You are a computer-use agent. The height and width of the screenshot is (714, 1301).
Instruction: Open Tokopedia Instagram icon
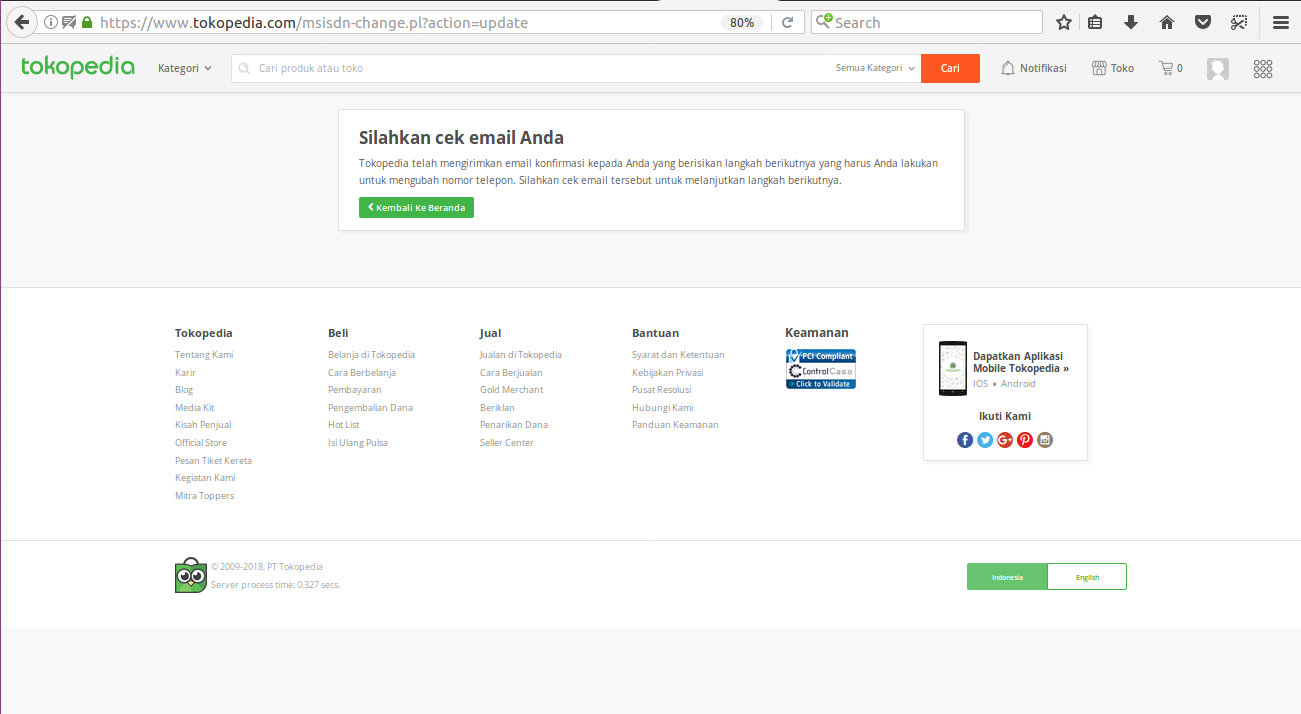click(x=1045, y=440)
